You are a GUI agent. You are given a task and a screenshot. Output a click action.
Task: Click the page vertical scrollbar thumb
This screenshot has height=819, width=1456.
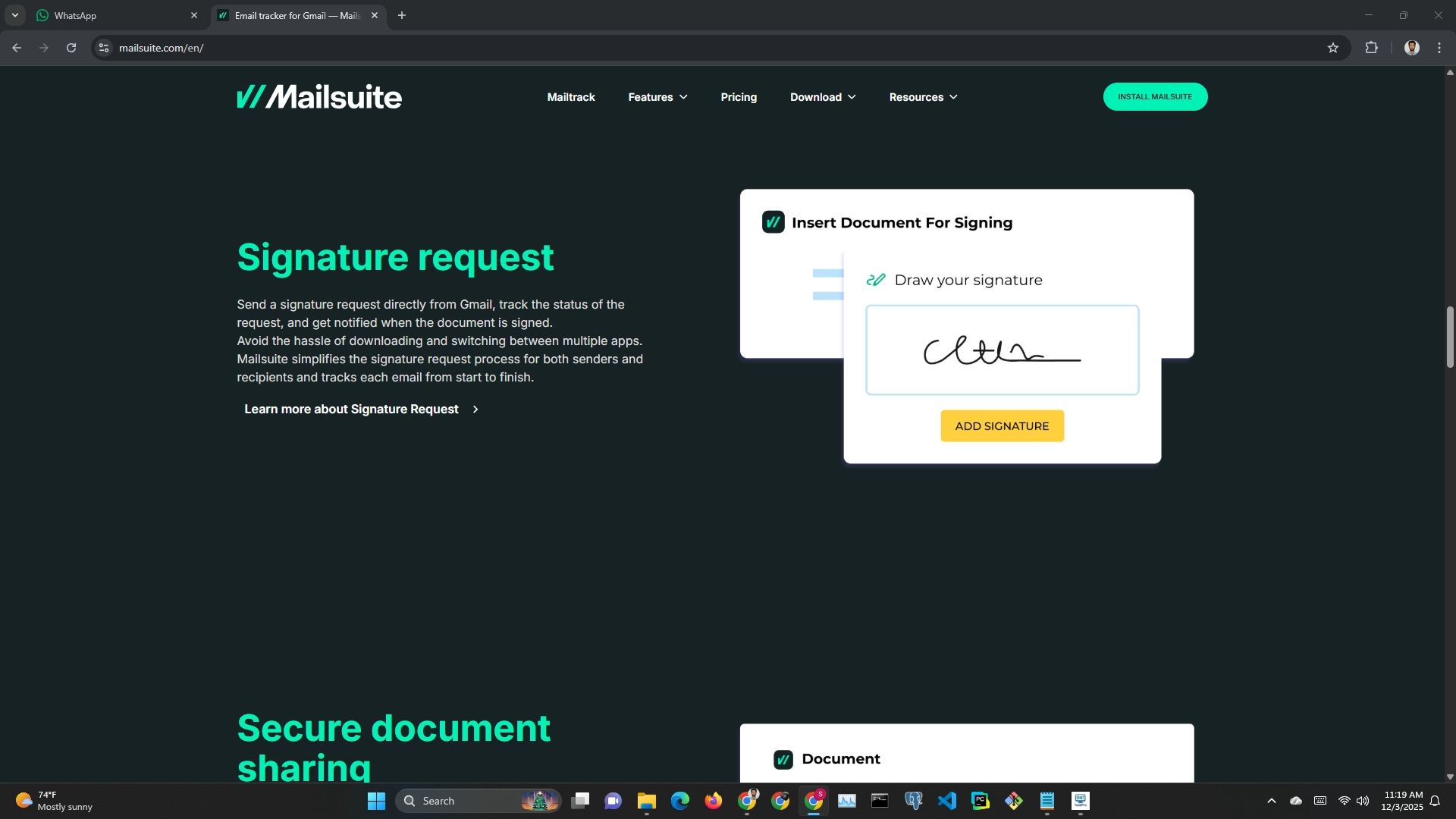tap(1449, 337)
